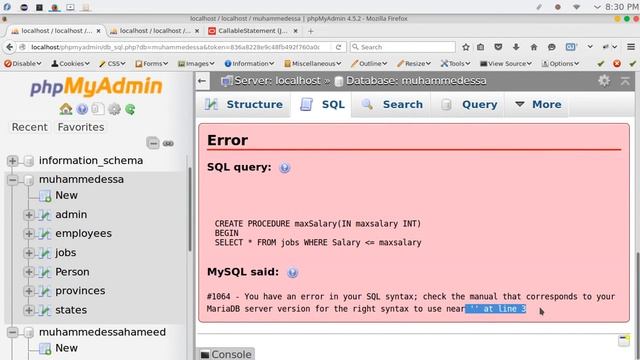Expand the employees table node
Screen dimensions: 640x360
(x=29, y=234)
